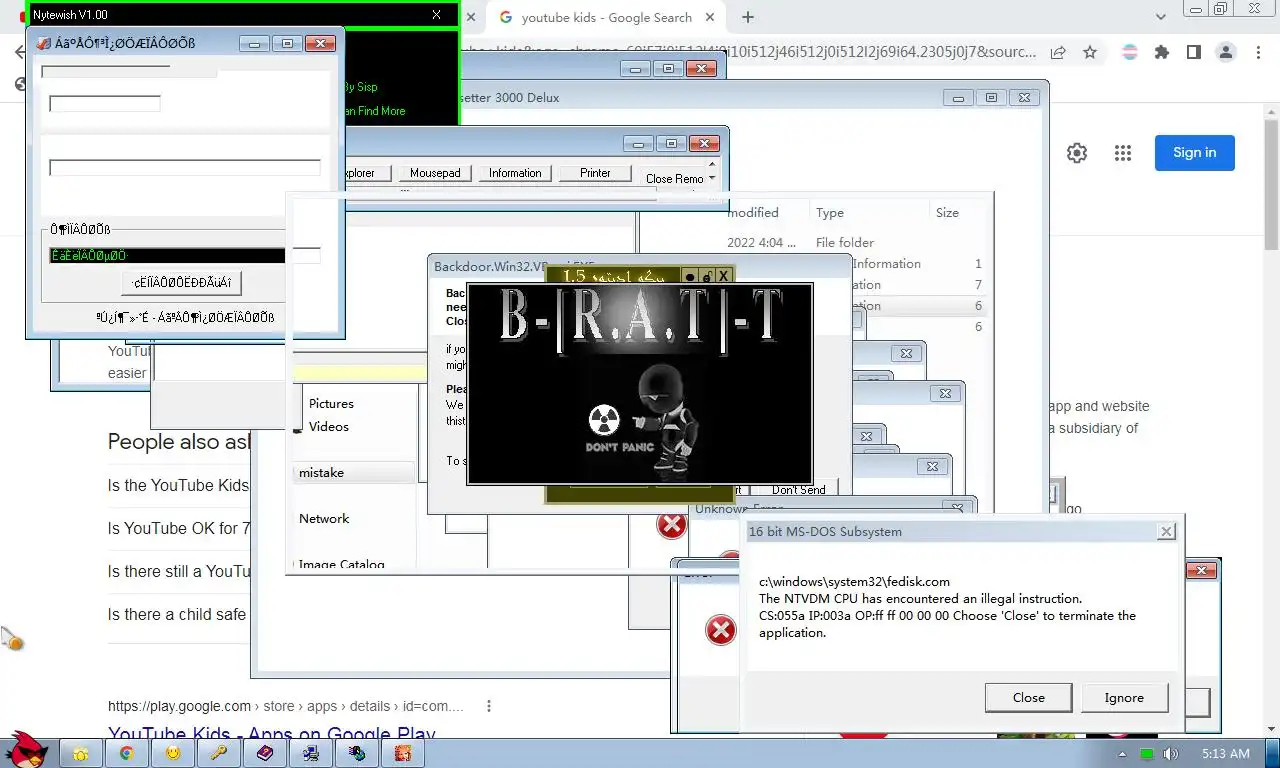Click the Angry Birds start button
The height and width of the screenshot is (768, 1280).
[26, 749]
